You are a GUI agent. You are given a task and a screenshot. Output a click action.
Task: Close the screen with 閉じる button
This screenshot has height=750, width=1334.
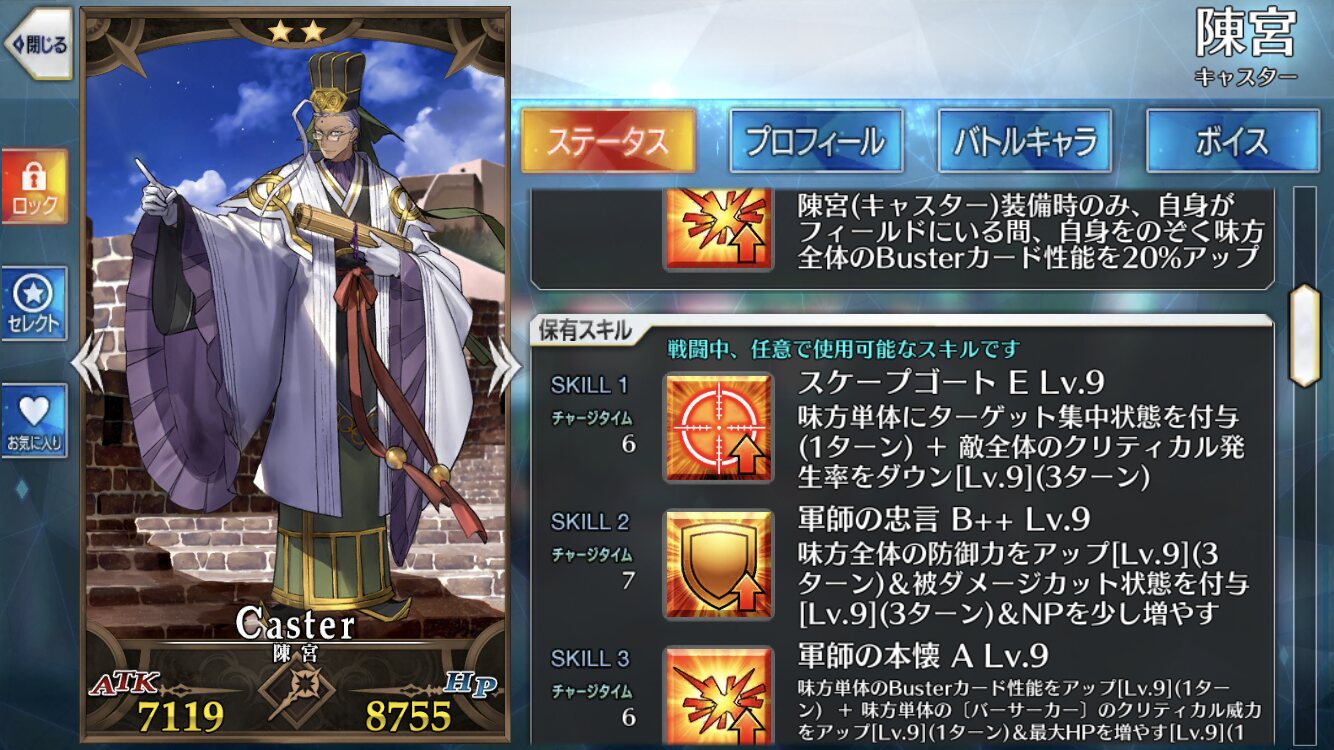click(38, 44)
